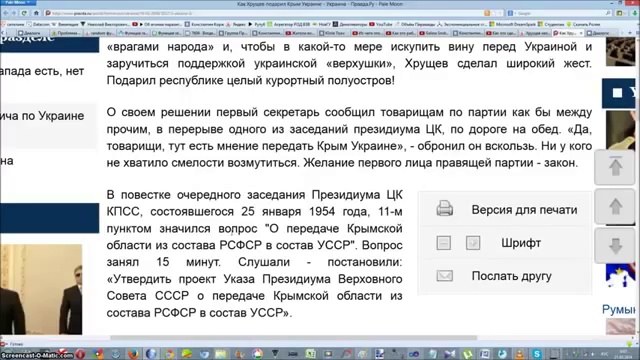The image size is (640, 360).
Task: Switch to the Проблема tab
Action: pos(67,33)
